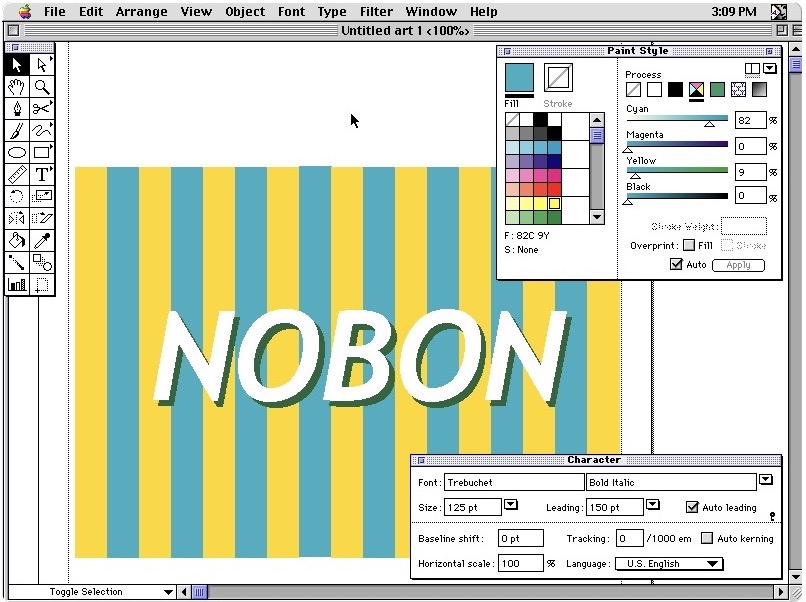Open the font Size dropdown arrow

point(510,506)
